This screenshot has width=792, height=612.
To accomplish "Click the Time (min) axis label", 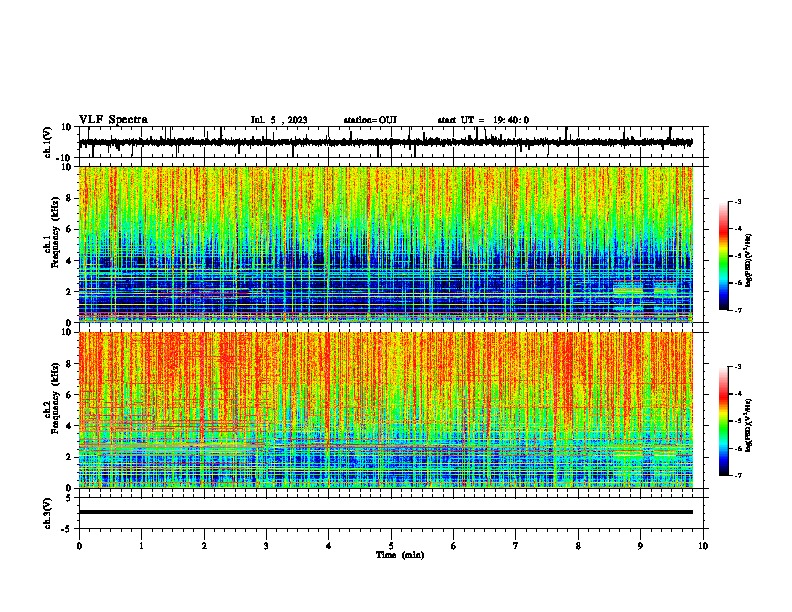I will point(400,555).
